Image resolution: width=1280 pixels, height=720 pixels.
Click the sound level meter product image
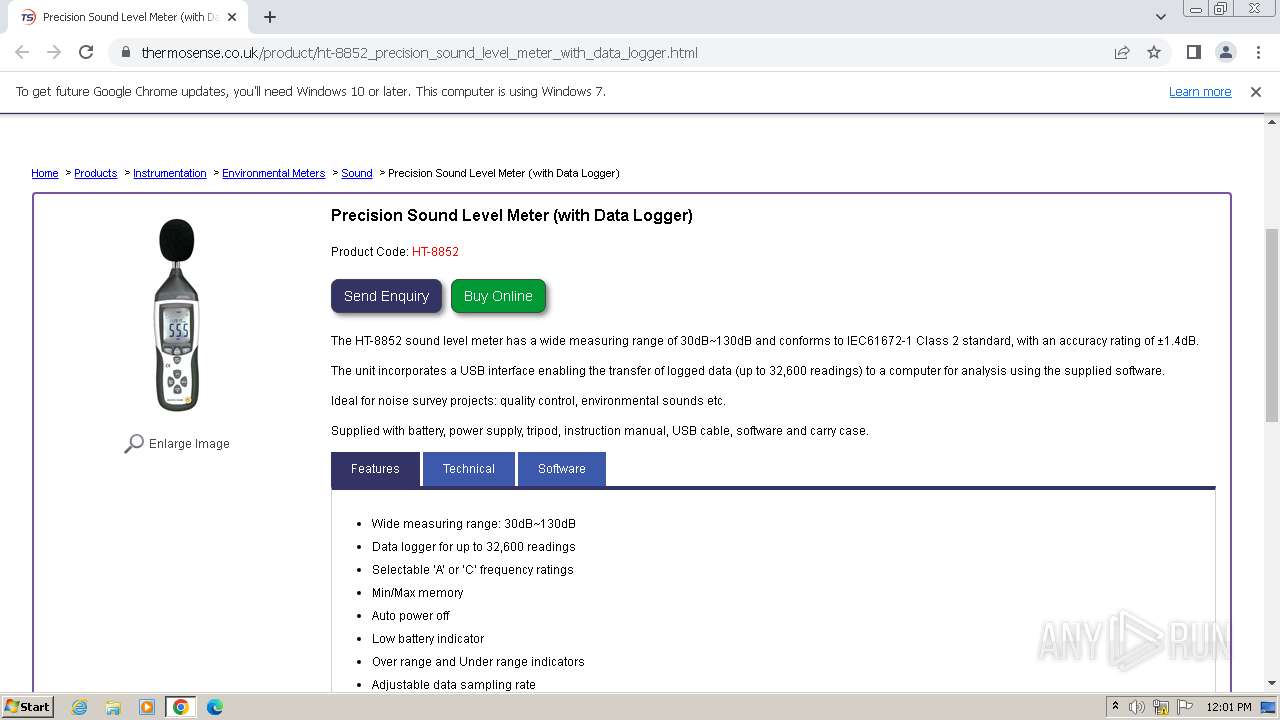point(177,314)
